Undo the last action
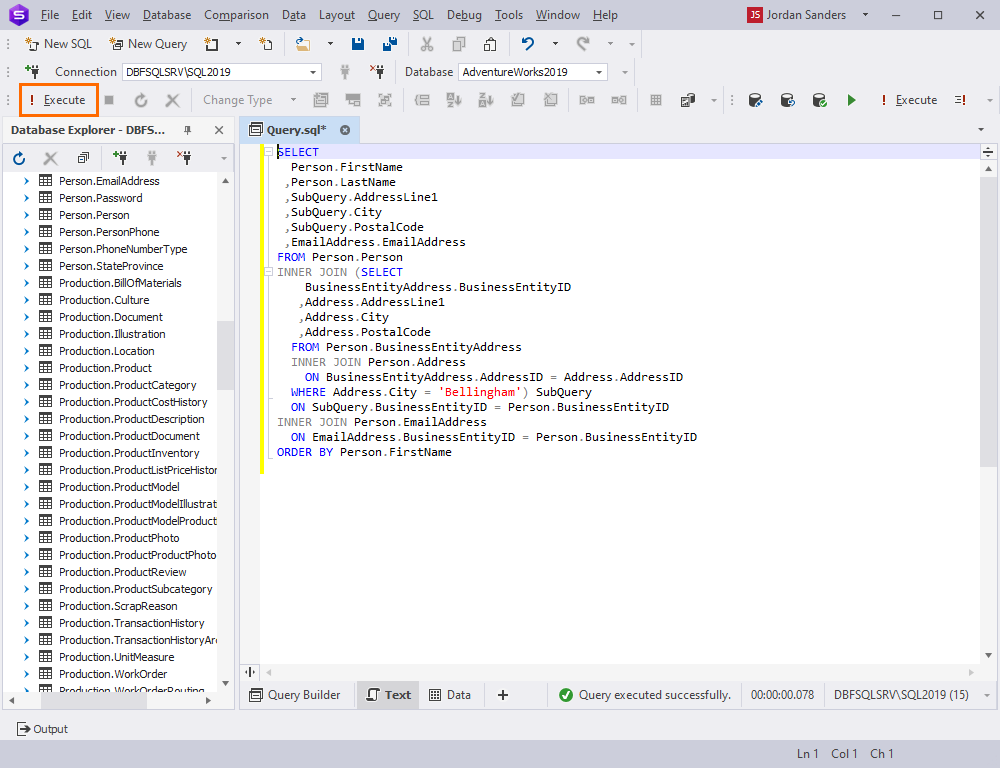The image size is (1000, 768). tap(528, 44)
